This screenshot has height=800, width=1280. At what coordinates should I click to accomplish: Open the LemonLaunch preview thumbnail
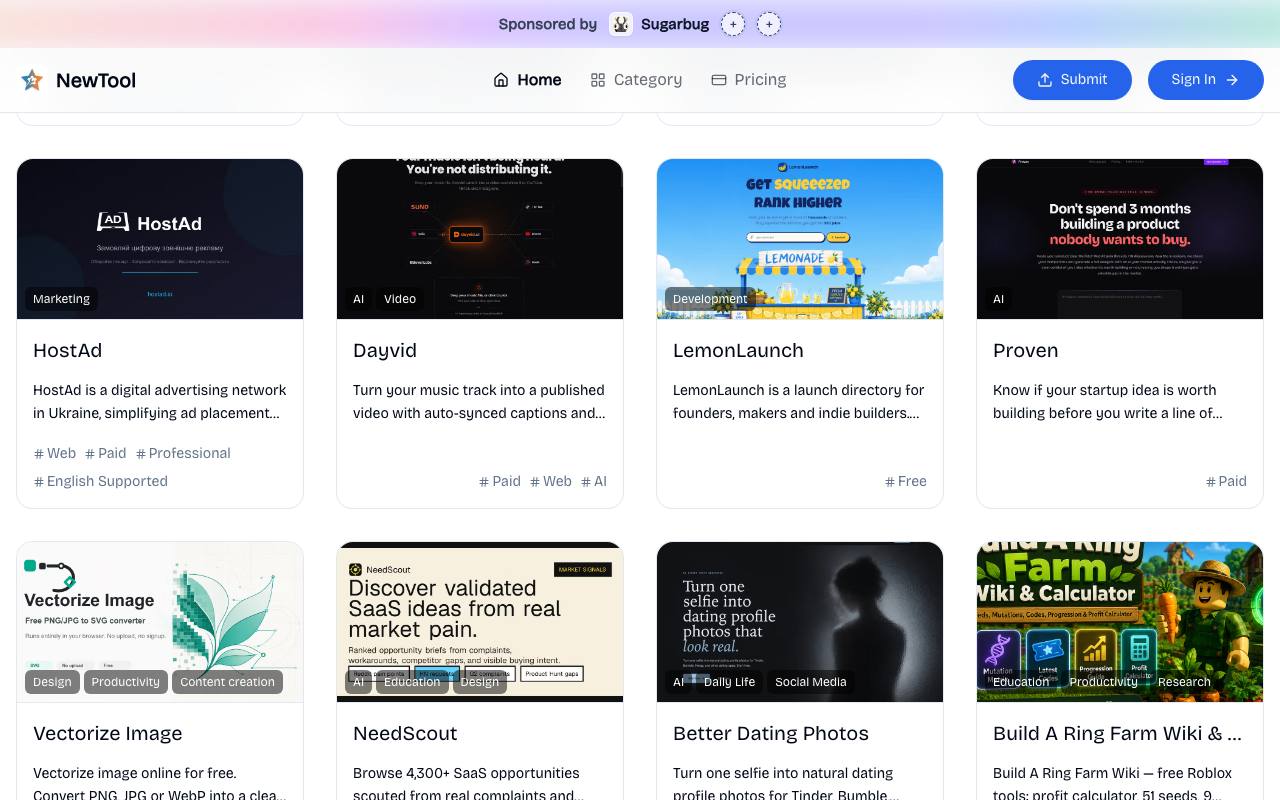[x=800, y=239]
